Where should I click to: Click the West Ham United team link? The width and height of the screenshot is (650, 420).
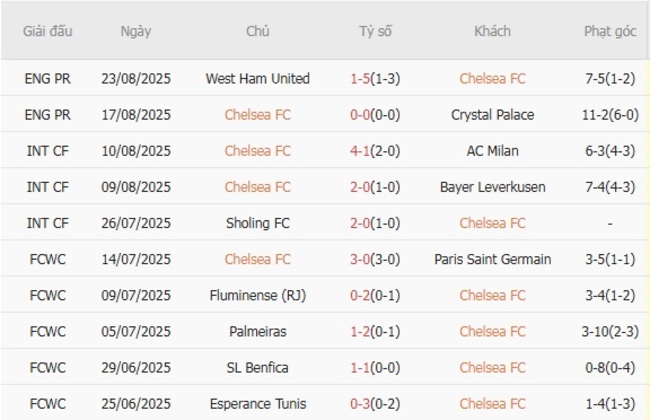pos(257,78)
